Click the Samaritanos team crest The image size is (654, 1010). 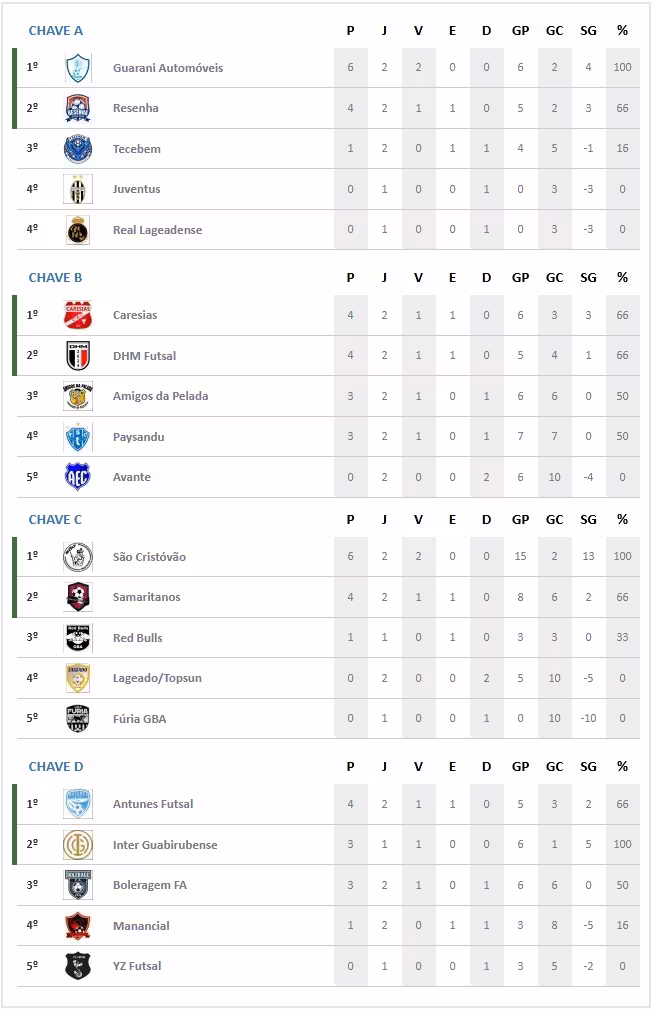[78, 597]
